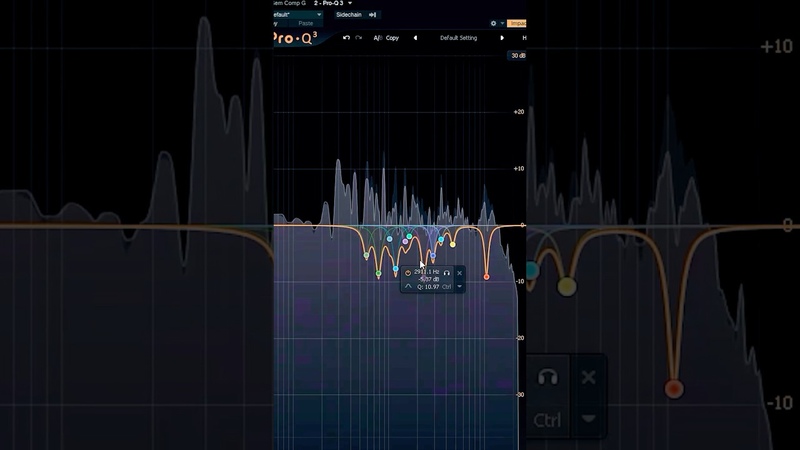Viewport: 800px width, 450px height.
Task: Select the yellow EQ band node
Action: click(x=453, y=245)
